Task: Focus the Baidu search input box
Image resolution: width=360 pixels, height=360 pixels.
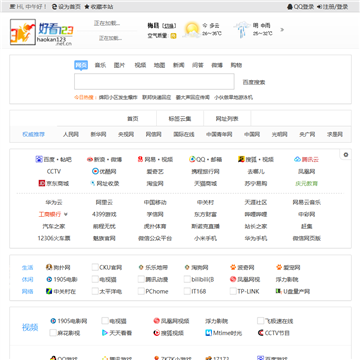Action: tap(154, 82)
